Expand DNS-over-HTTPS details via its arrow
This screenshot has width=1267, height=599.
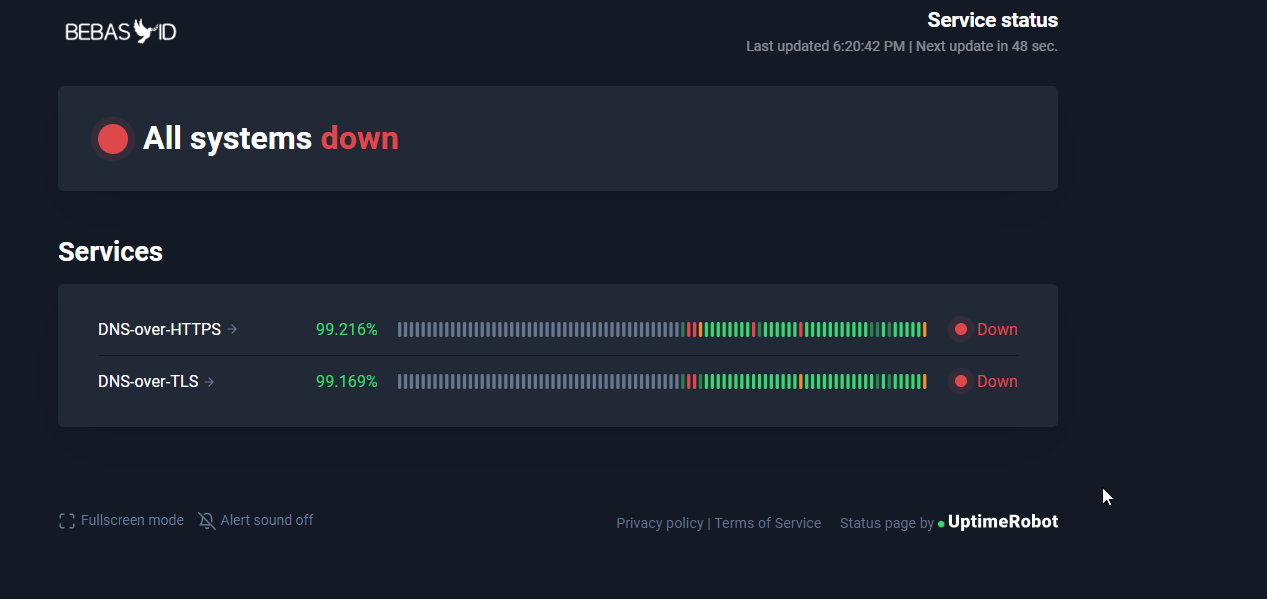pos(231,328)
